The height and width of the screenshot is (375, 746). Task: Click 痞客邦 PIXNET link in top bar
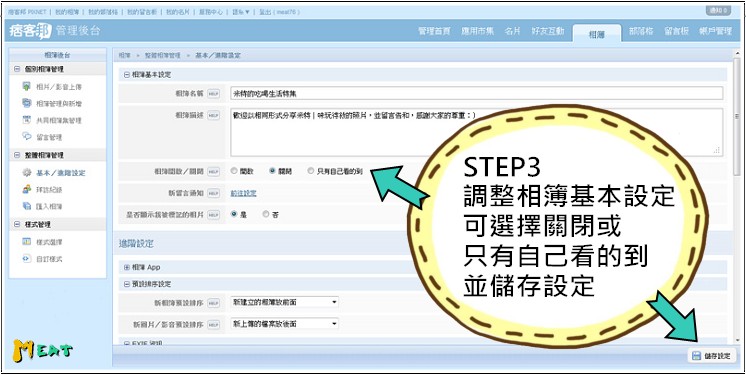(x=26, y=12)
